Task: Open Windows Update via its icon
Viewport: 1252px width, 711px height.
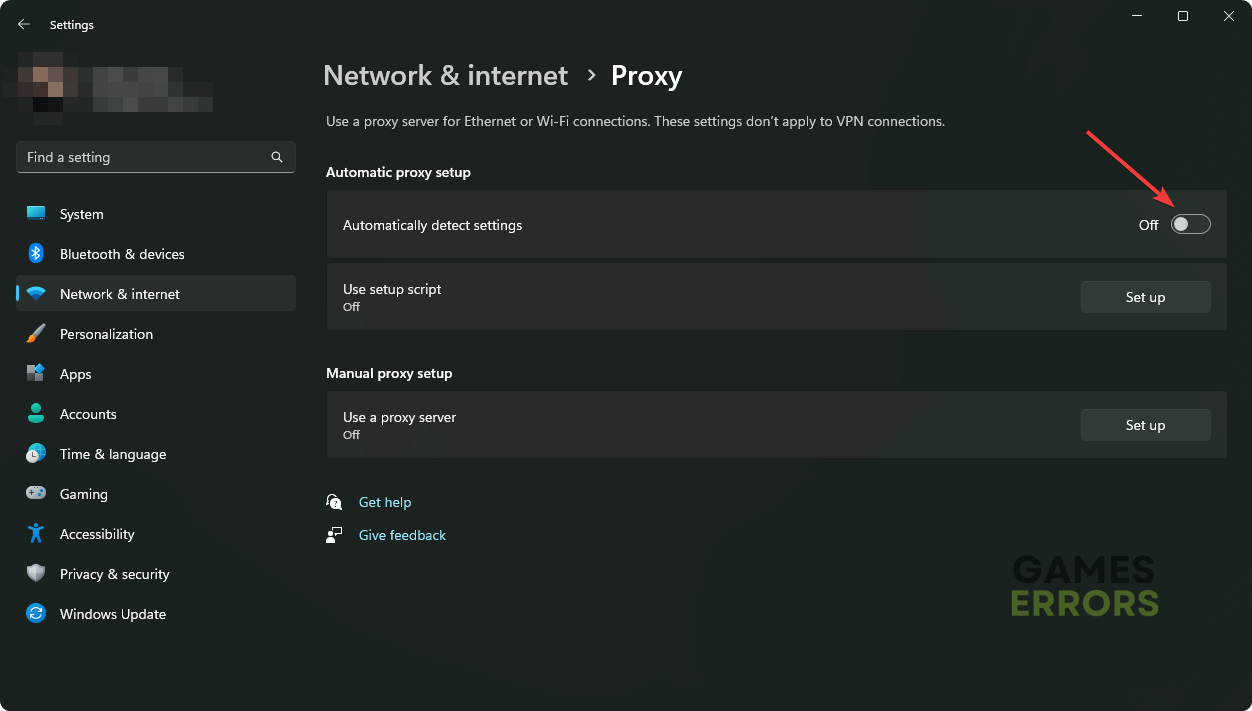Action: pyautogui.click(x=36, y=614)
